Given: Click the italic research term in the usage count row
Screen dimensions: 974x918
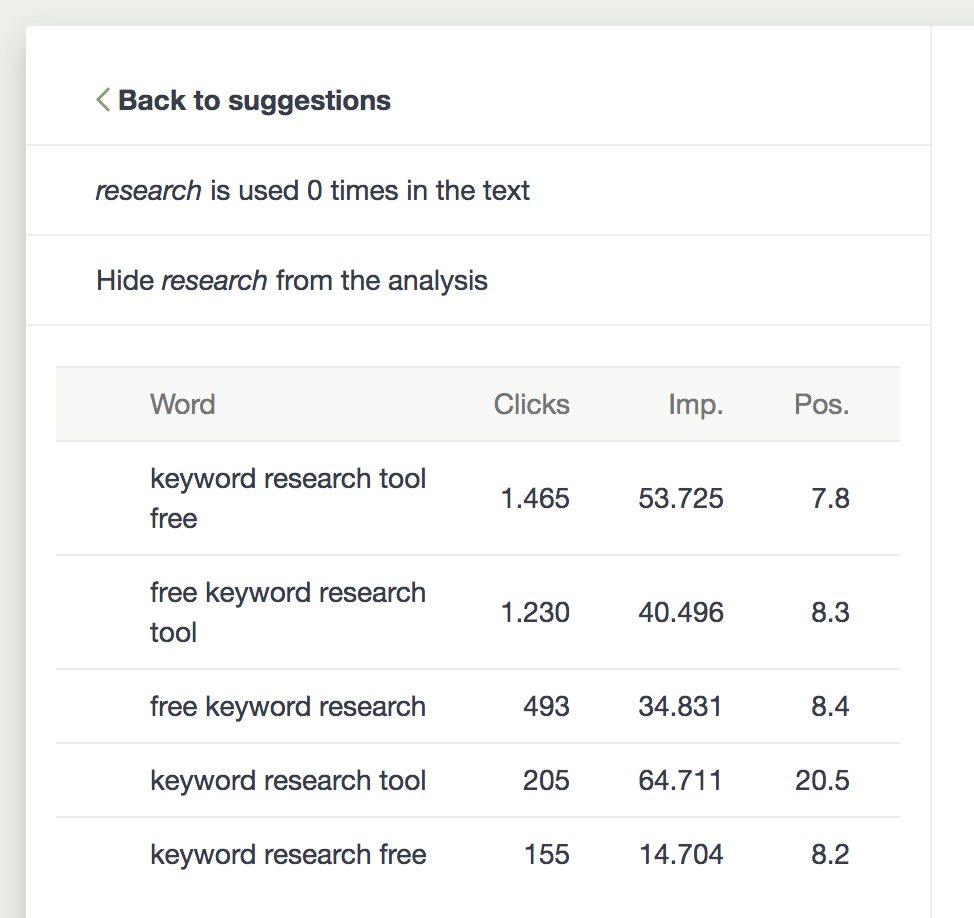Looking at the screenshot, I should tap(148, 190).
